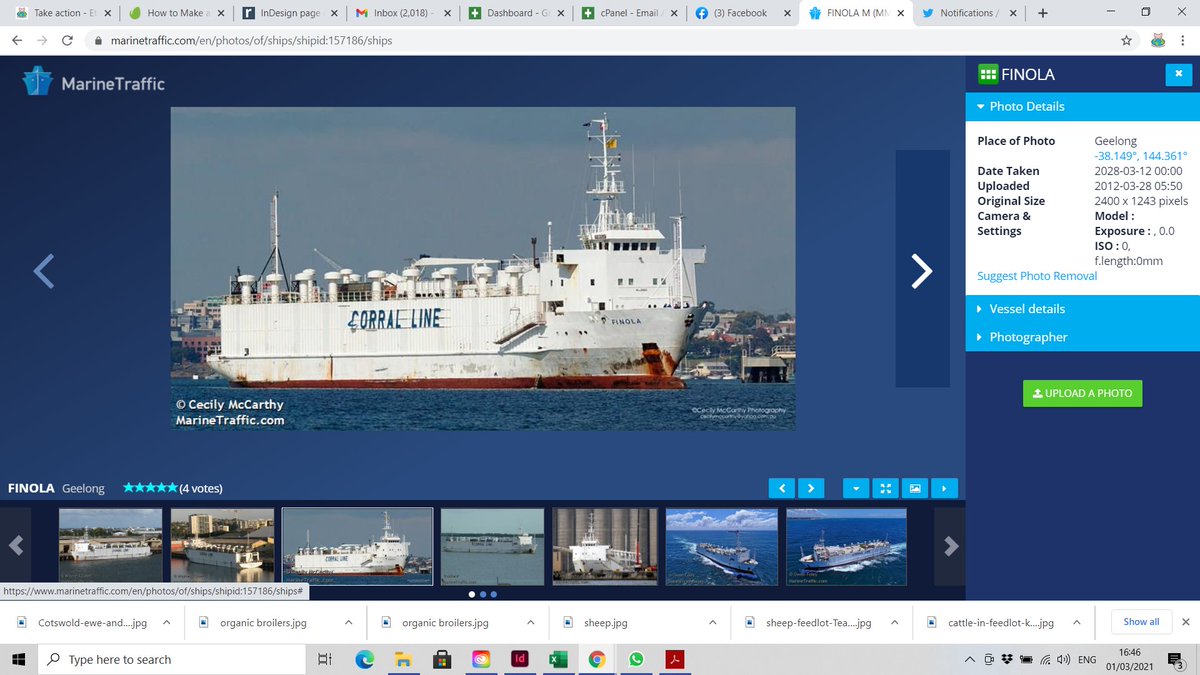Open the fourth thumbnail of distant grey ship
This screenshot has width=1200, height=675.
pyautogui.click(x=492, y=546)
